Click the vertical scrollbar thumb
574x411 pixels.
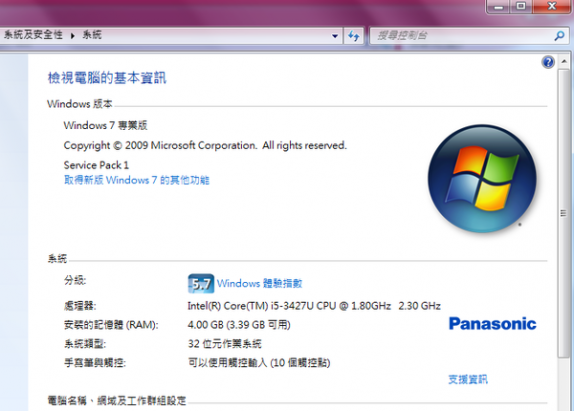click(x=564, y=213)
